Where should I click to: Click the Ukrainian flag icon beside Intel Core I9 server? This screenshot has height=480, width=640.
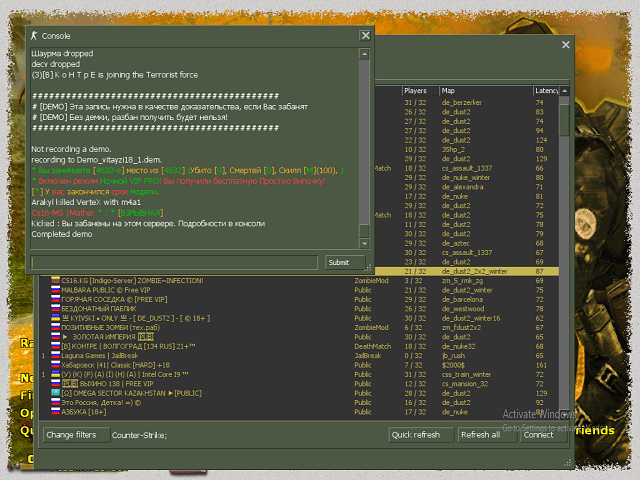(x=56, y=374)
